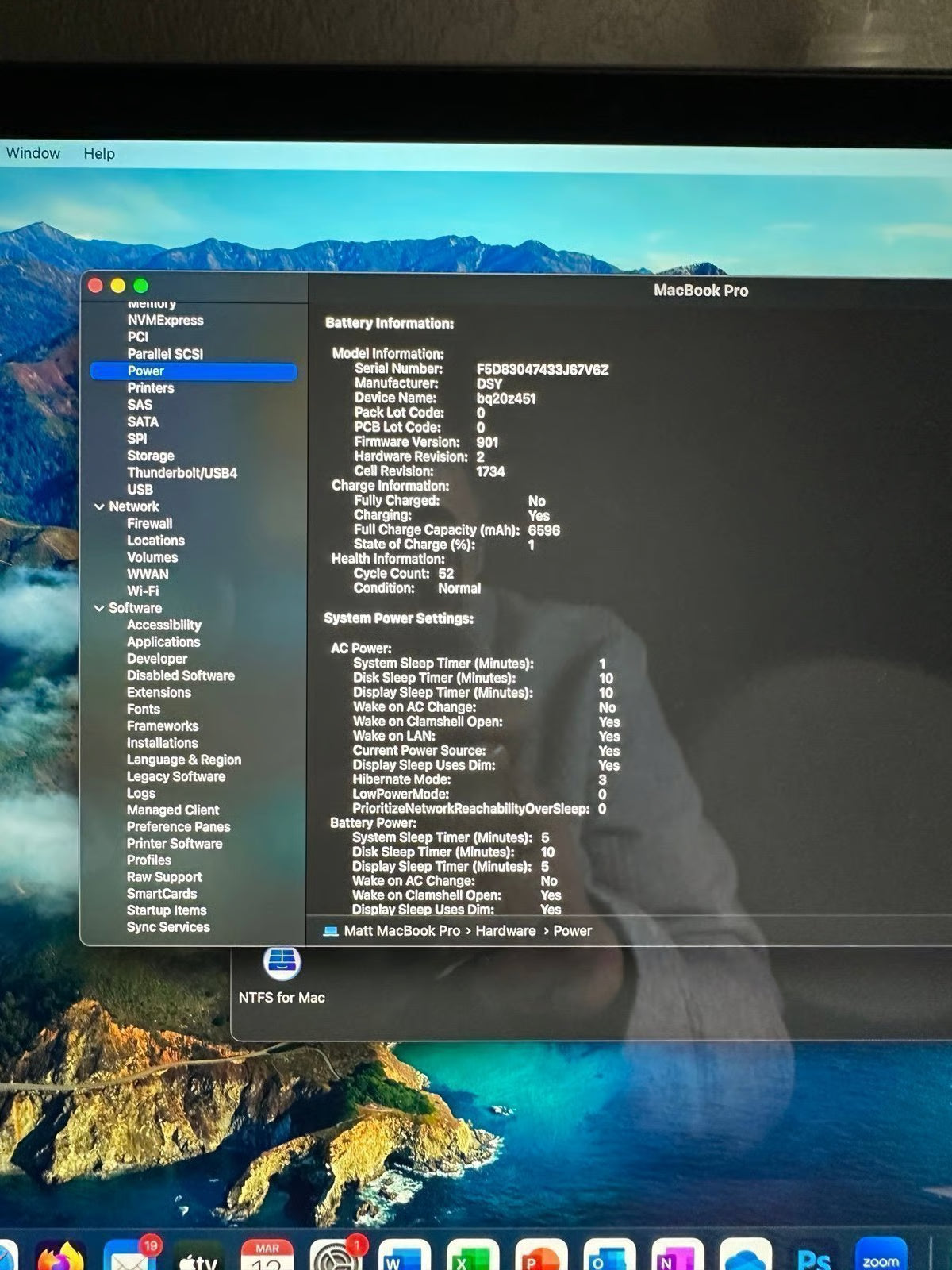Select Sync Services in sidebar
952x1270 pixels.
click(168, 927)
